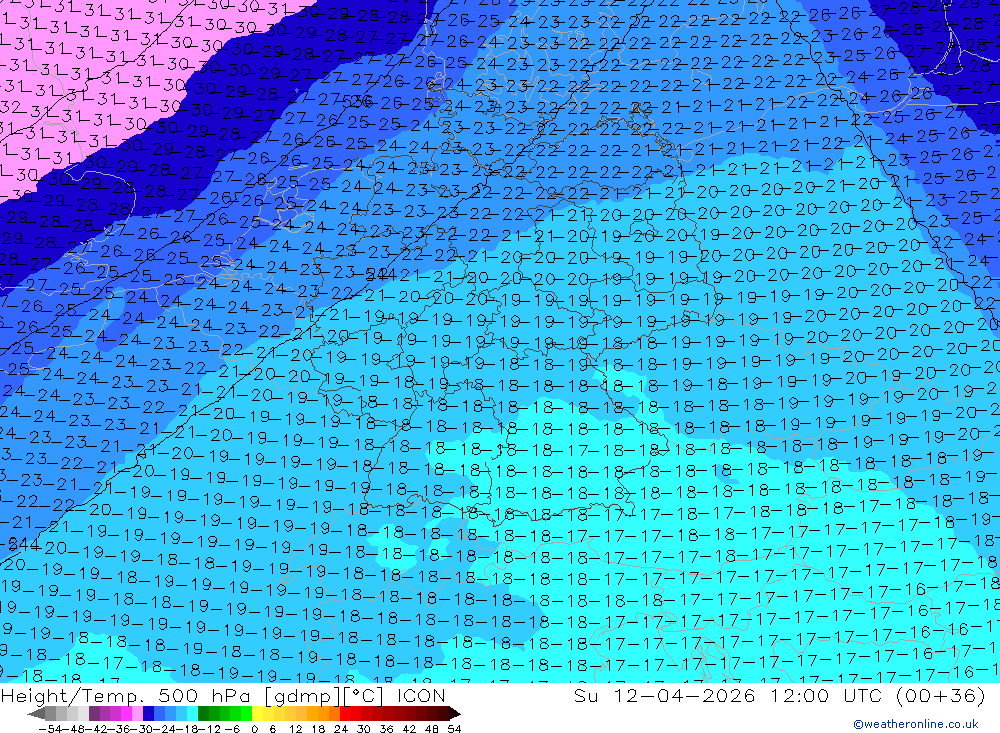Click the bright red legend swatch above 24
The height and width of the screenshot is (733, 1000).
(x=344, y=713)
